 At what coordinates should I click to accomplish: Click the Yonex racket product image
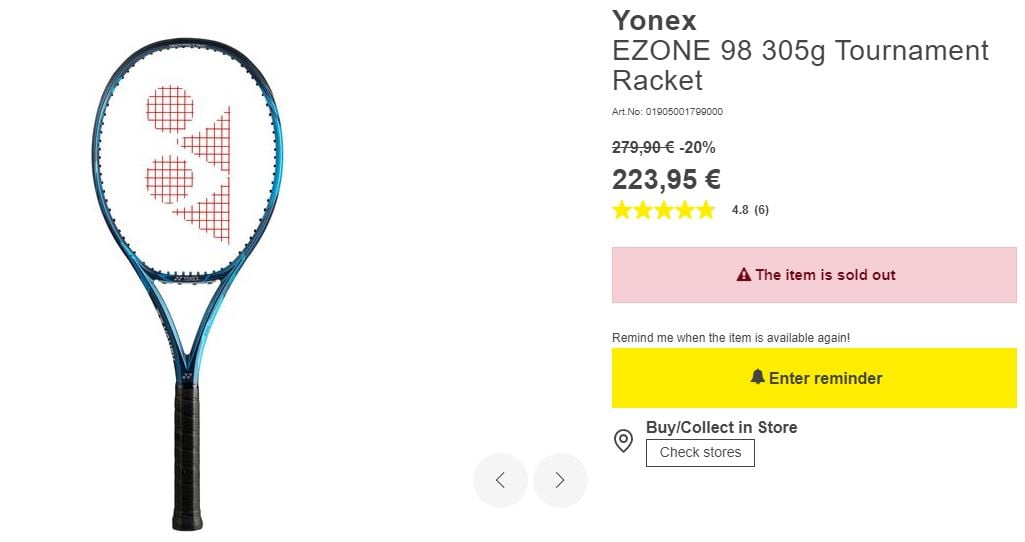click(187, 280)
